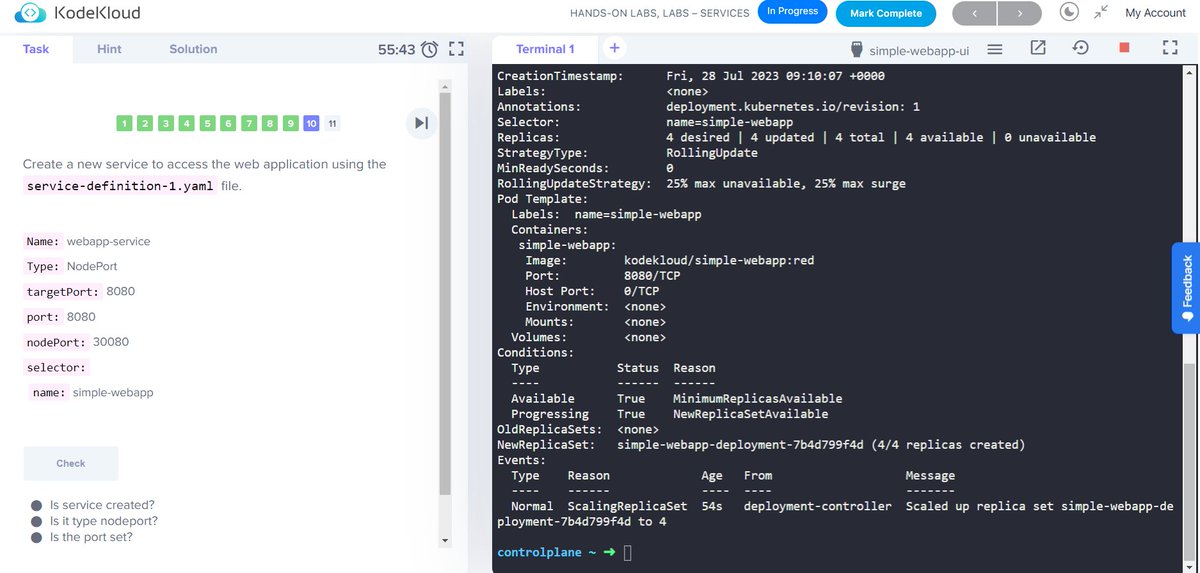Open My Account
This screenshot has height=573, width=1200.
pos(1155,13)
